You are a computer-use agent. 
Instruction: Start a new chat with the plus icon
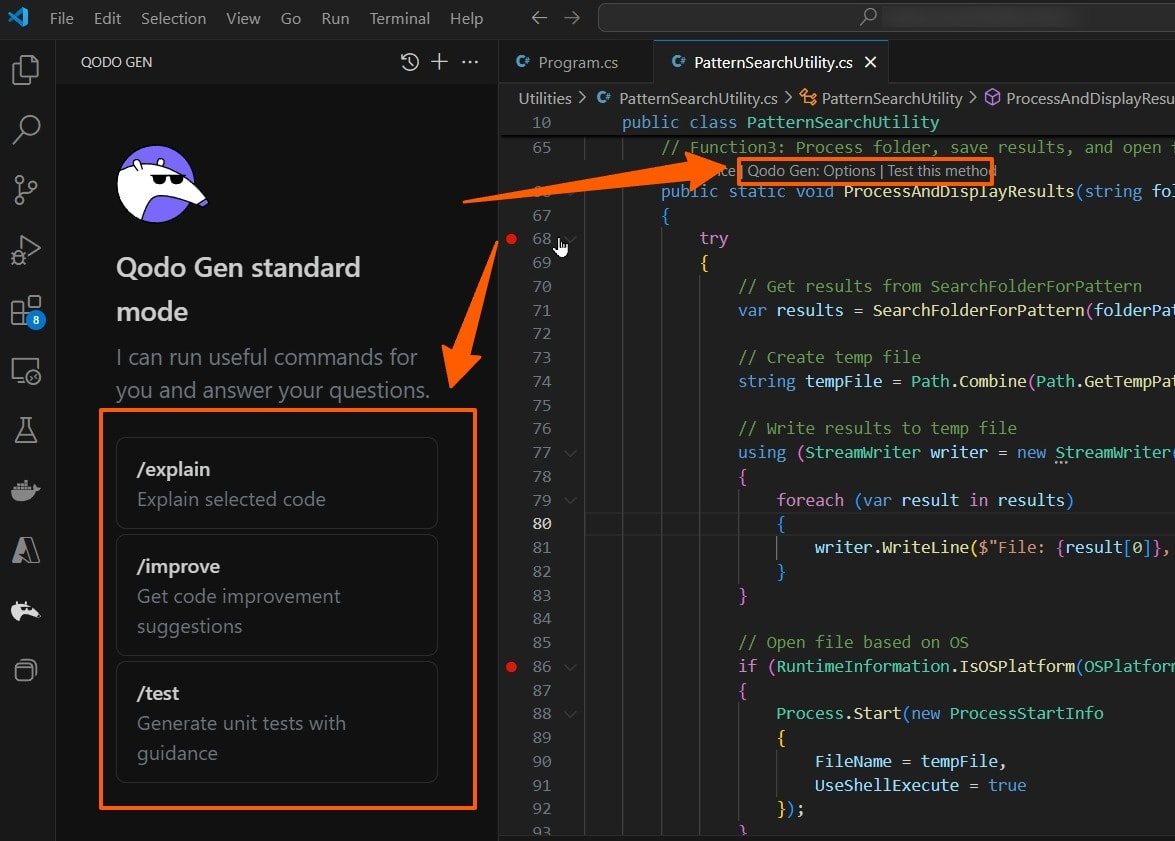point(439,61)
